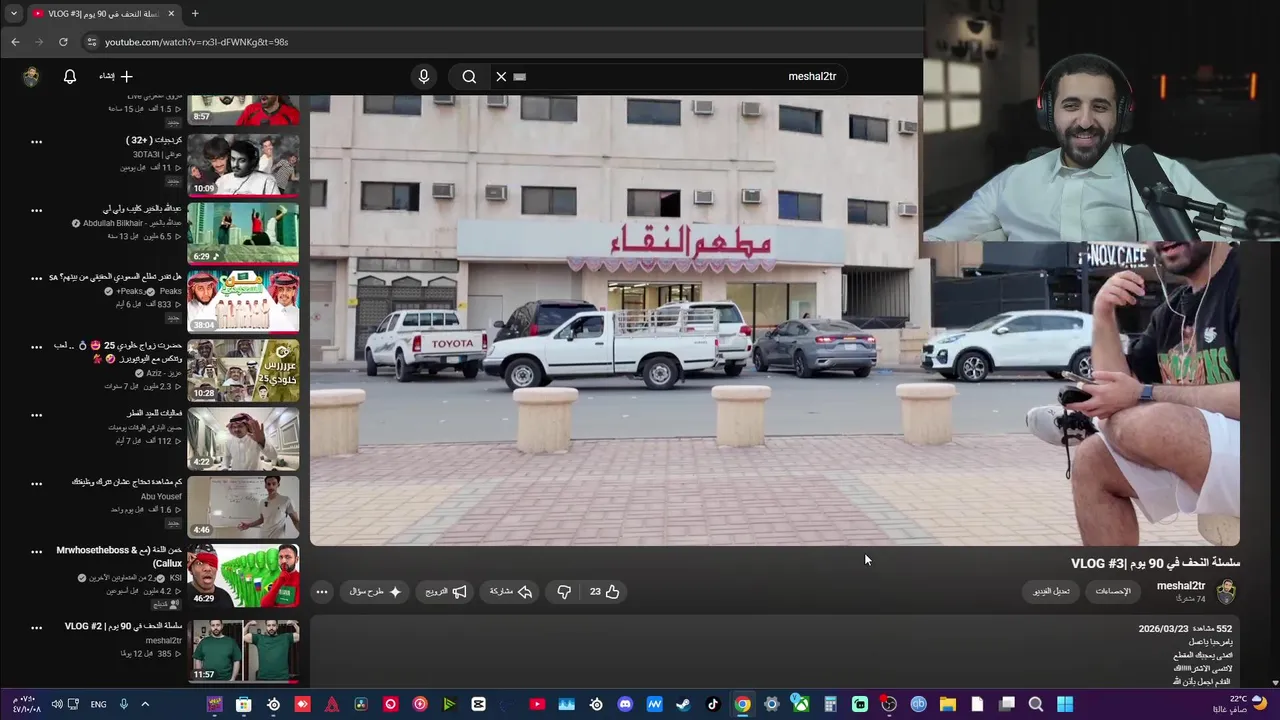Like the video with 23 likes
The image size is (1280, 720).
[x=604, y=592]
